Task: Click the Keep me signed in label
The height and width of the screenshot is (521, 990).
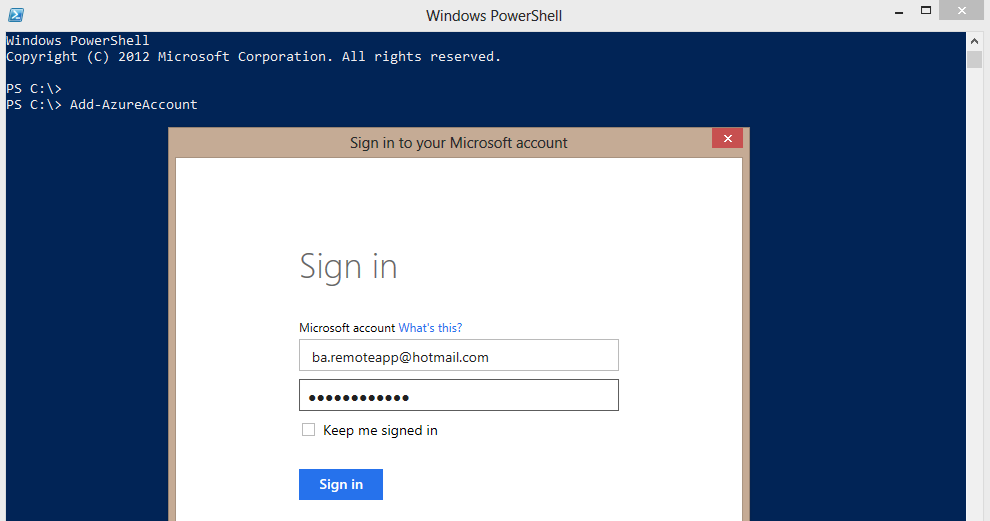Action: click(380, 430)
